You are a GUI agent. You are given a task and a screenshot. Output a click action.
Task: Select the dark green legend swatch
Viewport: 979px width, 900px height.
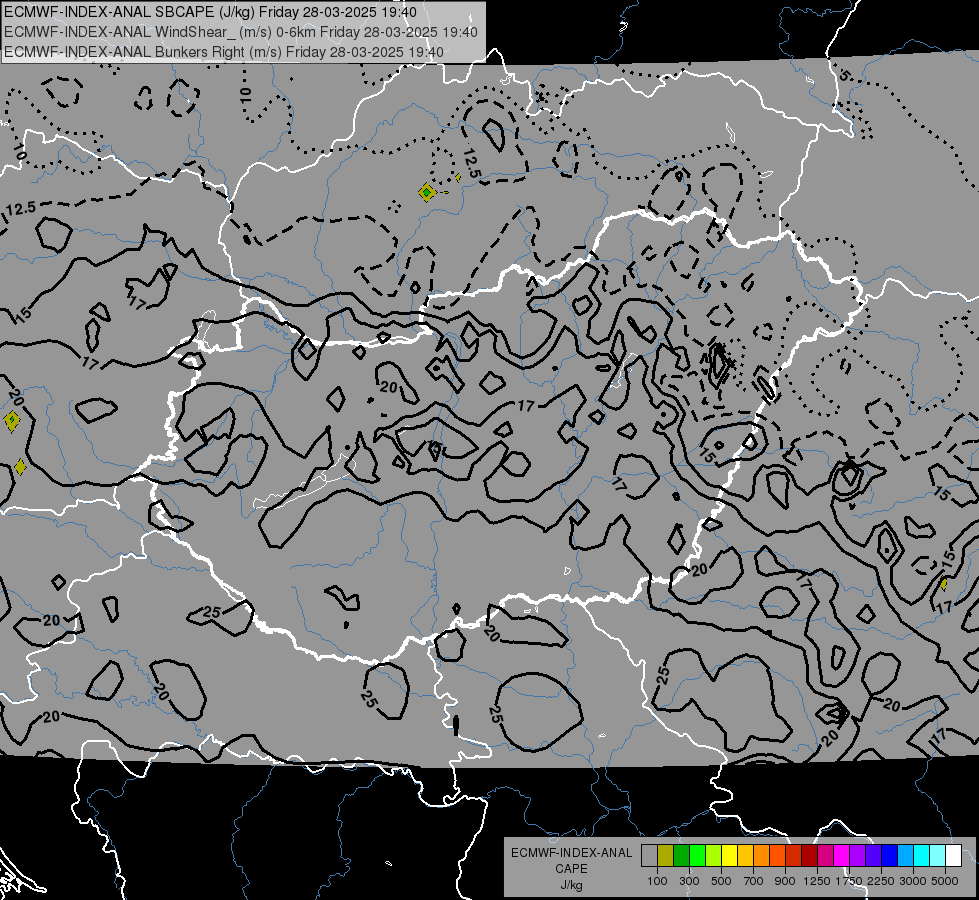[681, 856]
